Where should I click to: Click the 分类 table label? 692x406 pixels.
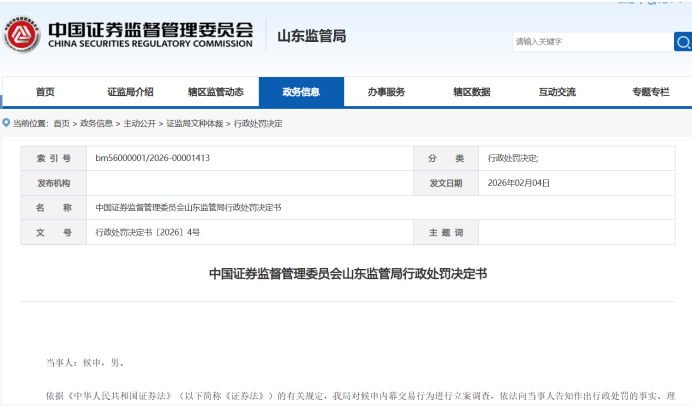coord(446,158)
